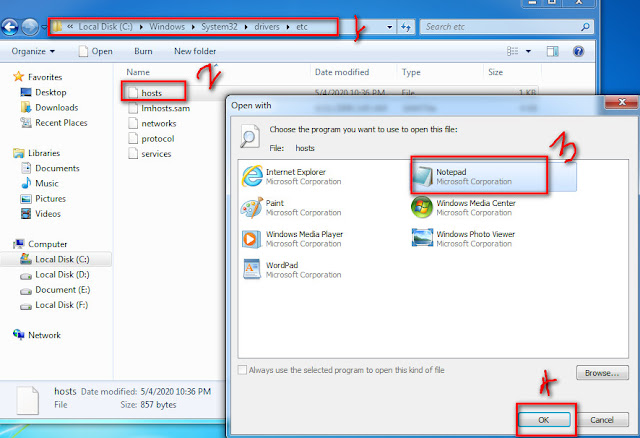
Task: Select Internet Explorer program icon
Action: tap(252, 176)
